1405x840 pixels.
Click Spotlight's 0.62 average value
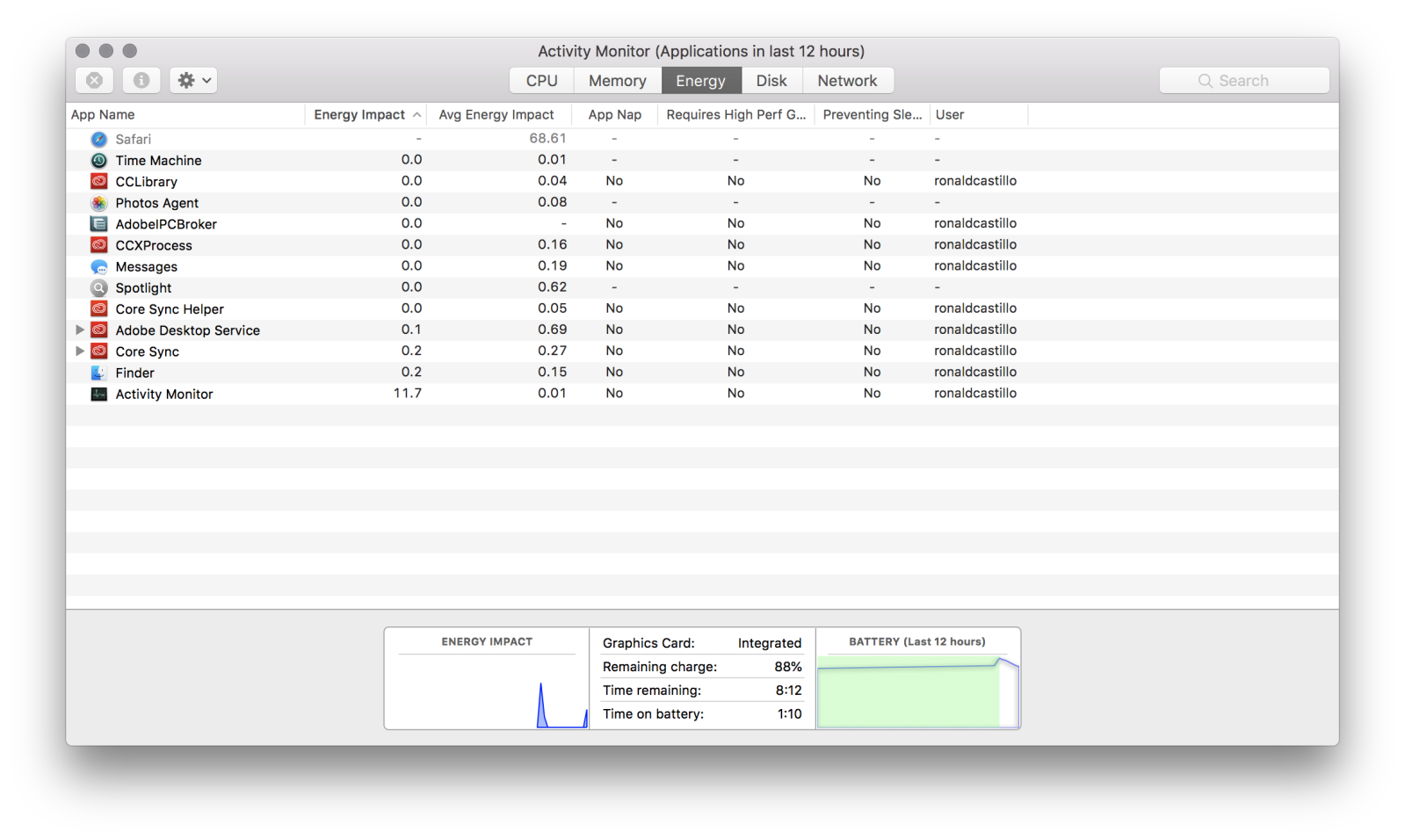[x=553, y=286]
